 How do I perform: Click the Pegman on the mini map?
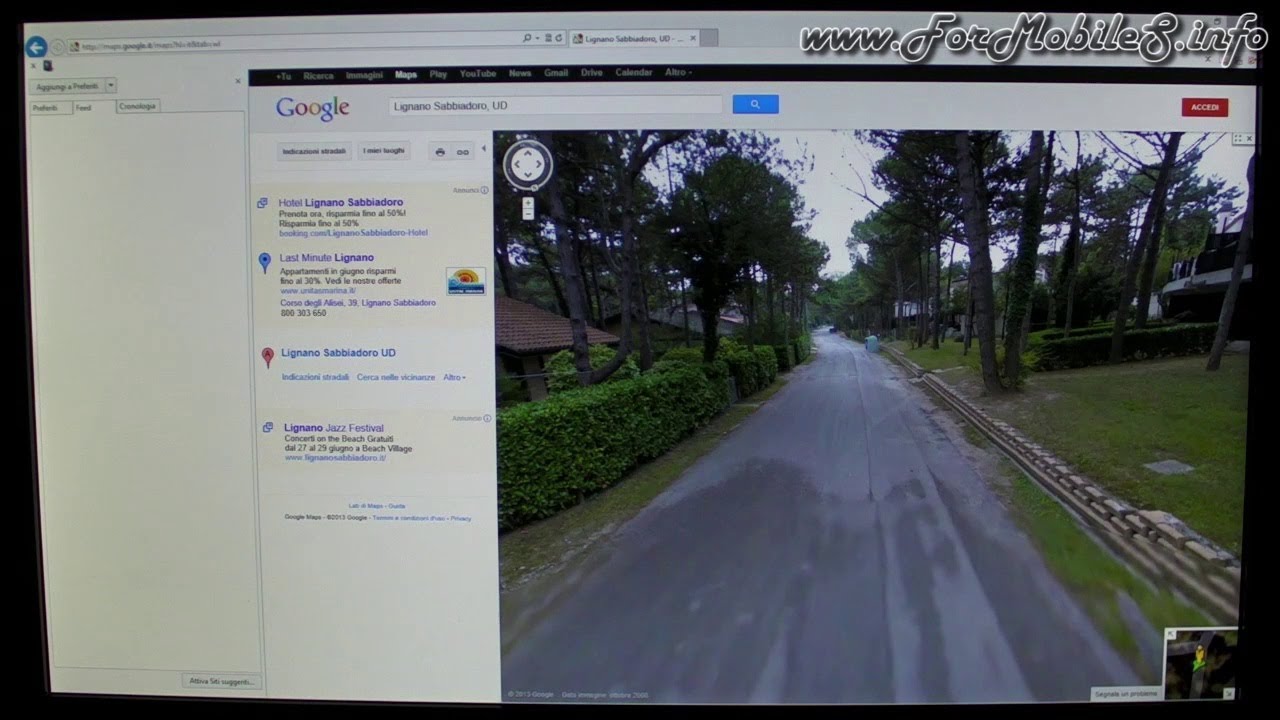pos(1198,658)
